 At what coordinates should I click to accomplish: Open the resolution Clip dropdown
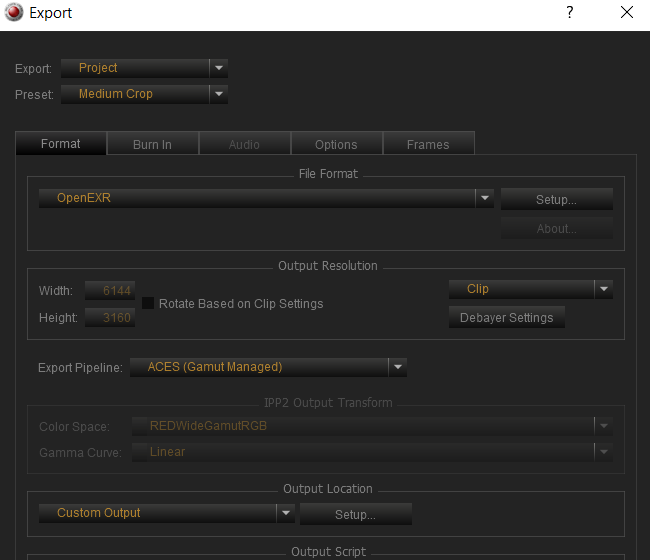point(531,289)
